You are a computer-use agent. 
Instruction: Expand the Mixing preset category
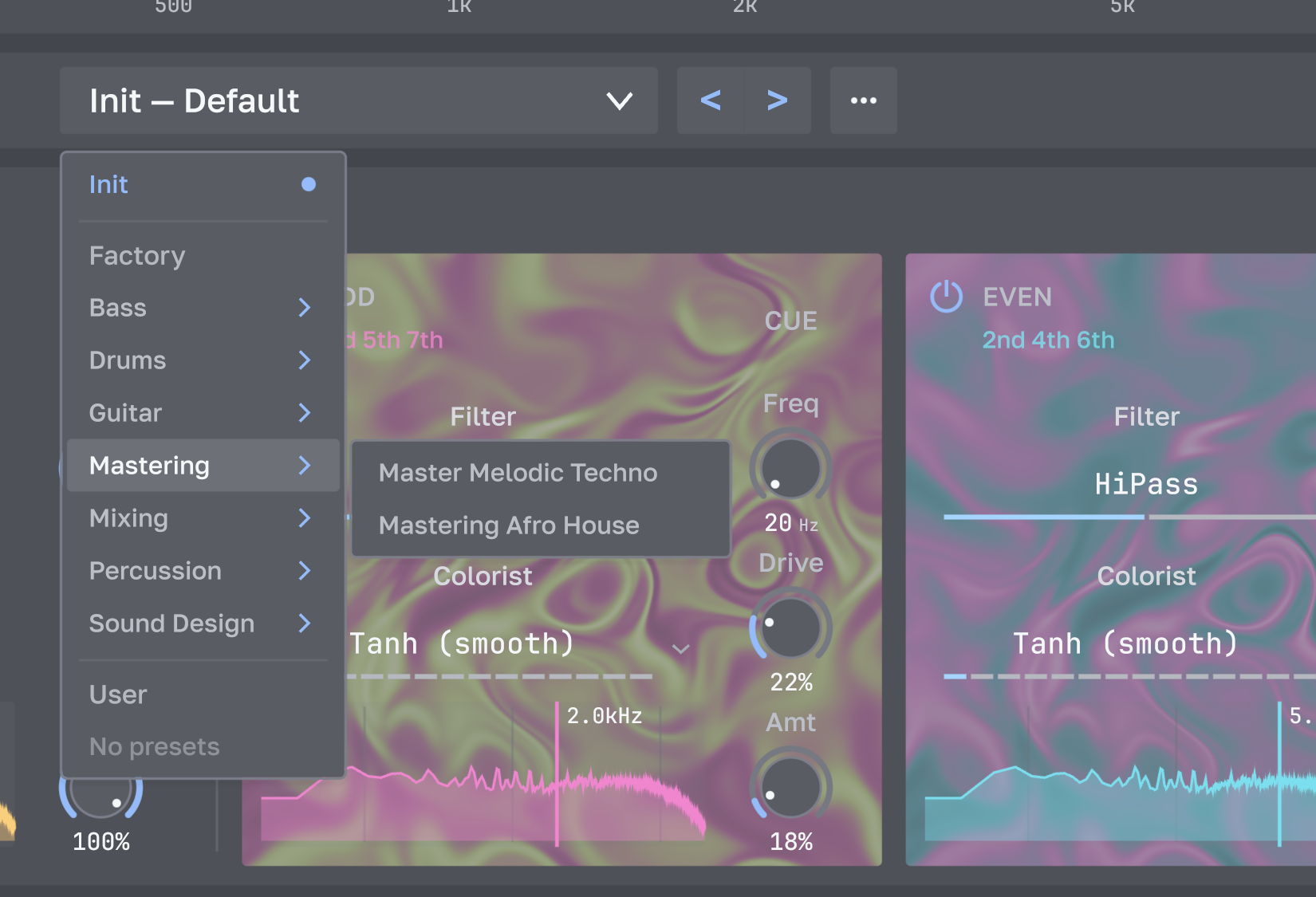click(203, 518)
